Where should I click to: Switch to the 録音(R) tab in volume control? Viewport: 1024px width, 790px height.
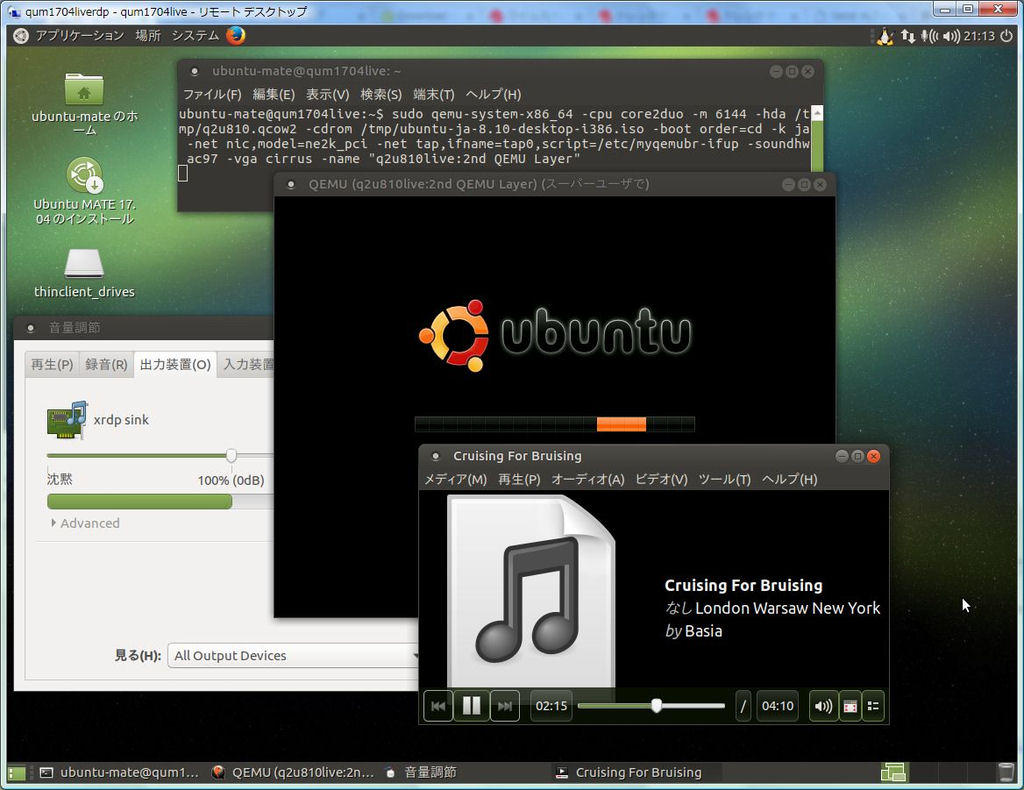pyautogui.click(x=106, y=364)
